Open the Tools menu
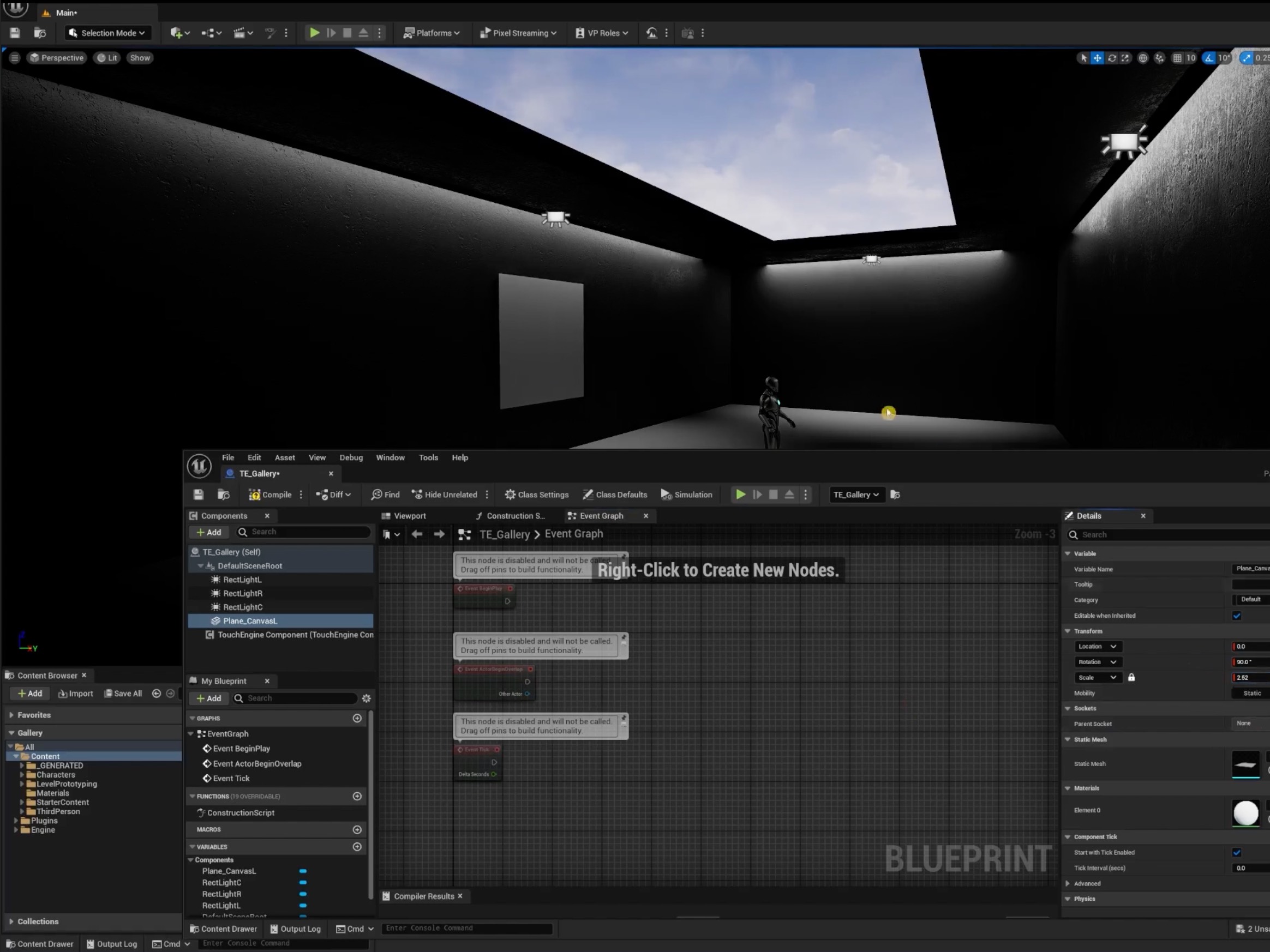This screenshot has height=952, width=1270. click(x=428, y=457)
